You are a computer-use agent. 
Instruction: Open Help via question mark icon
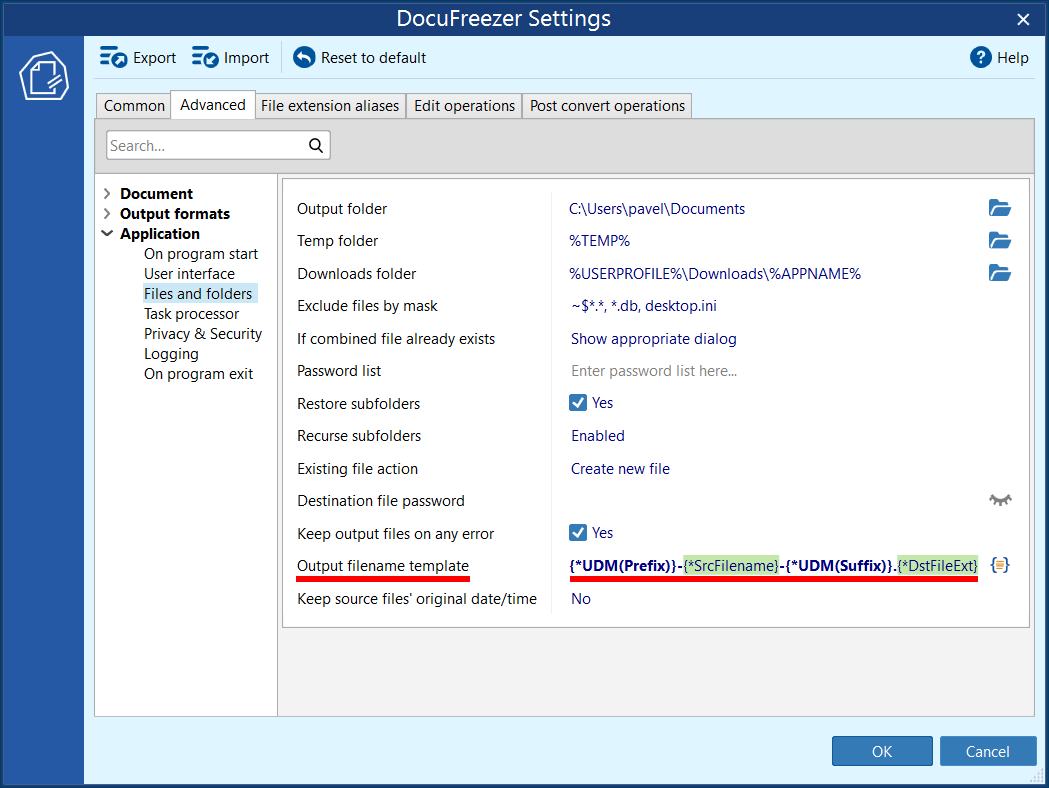coord(980,58)
